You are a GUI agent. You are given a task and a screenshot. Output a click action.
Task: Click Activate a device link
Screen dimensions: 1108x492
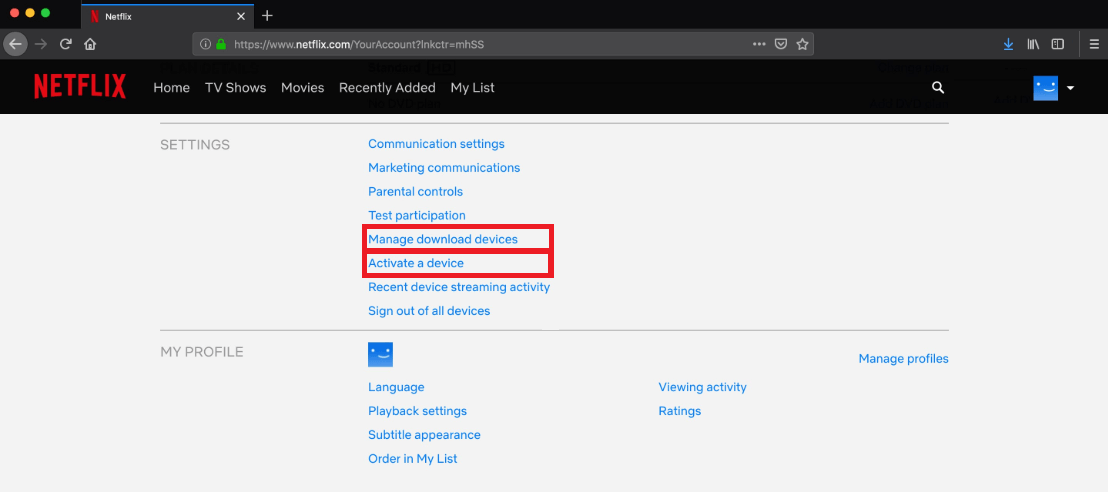[416, 263]
